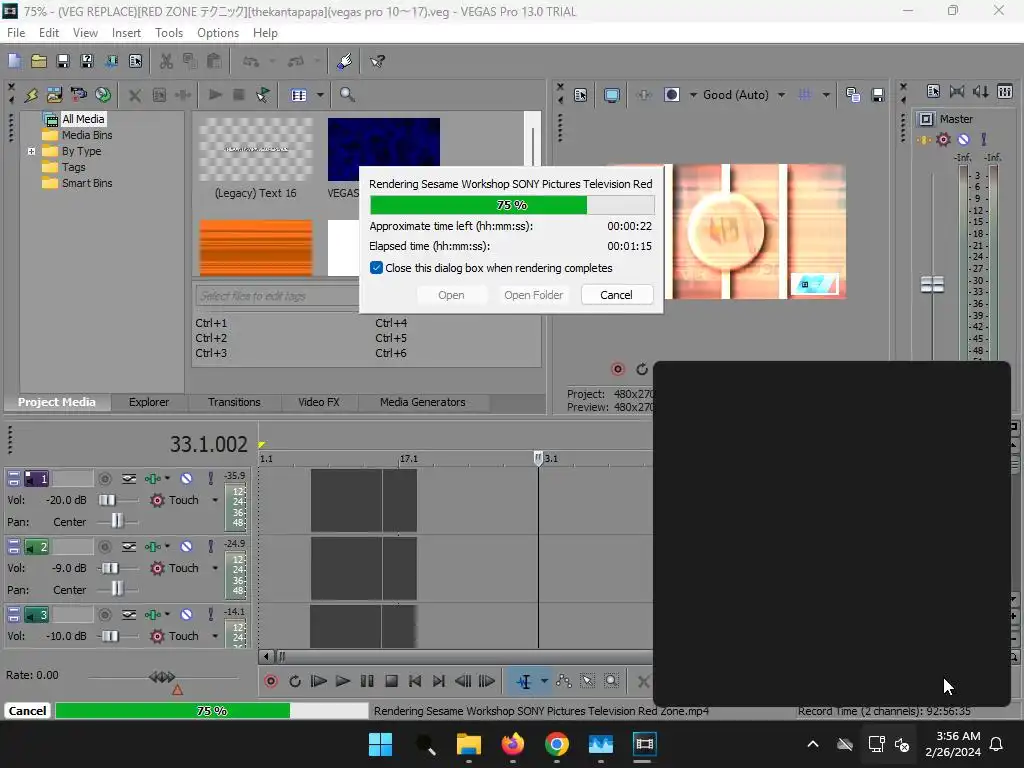Mute audio track 2
Screen dimensions: 1024x768
pos(186,547)
